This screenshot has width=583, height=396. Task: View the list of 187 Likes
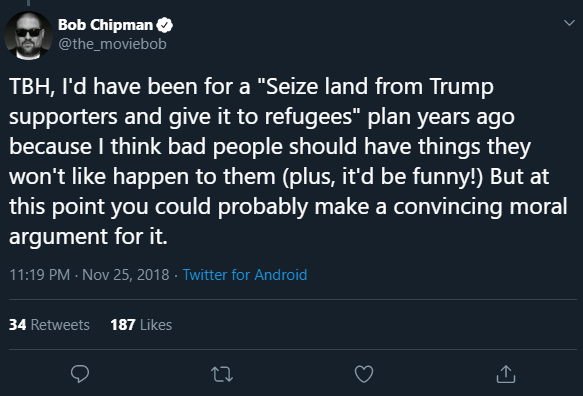pyautogui.click(x=141, y=325)
